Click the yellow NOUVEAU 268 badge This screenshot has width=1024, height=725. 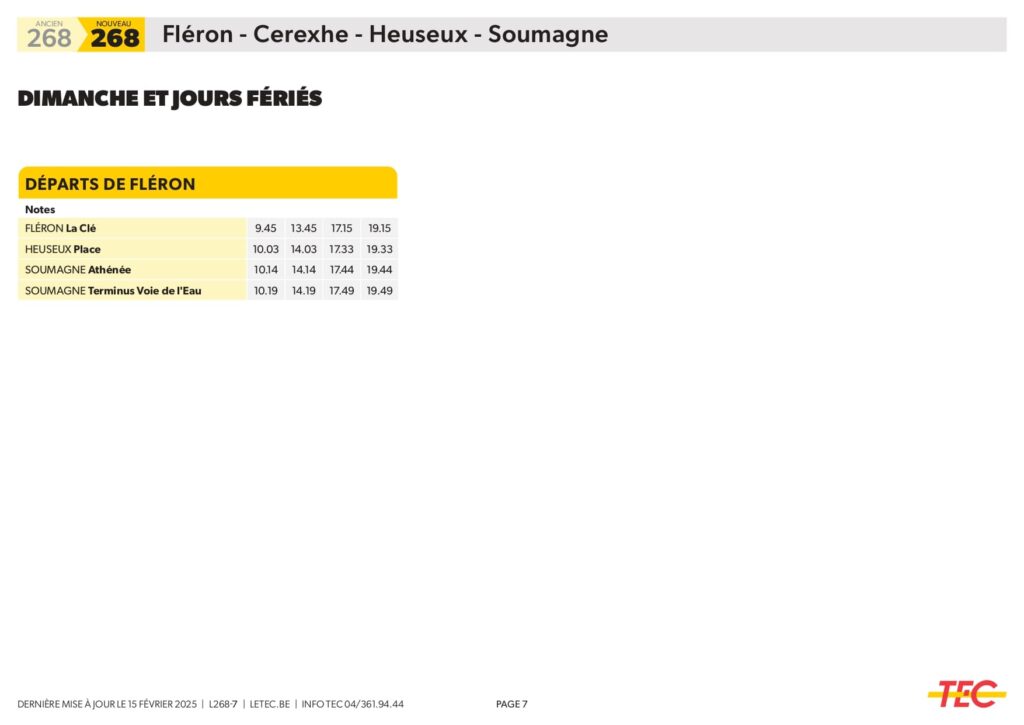coord(115,36)
